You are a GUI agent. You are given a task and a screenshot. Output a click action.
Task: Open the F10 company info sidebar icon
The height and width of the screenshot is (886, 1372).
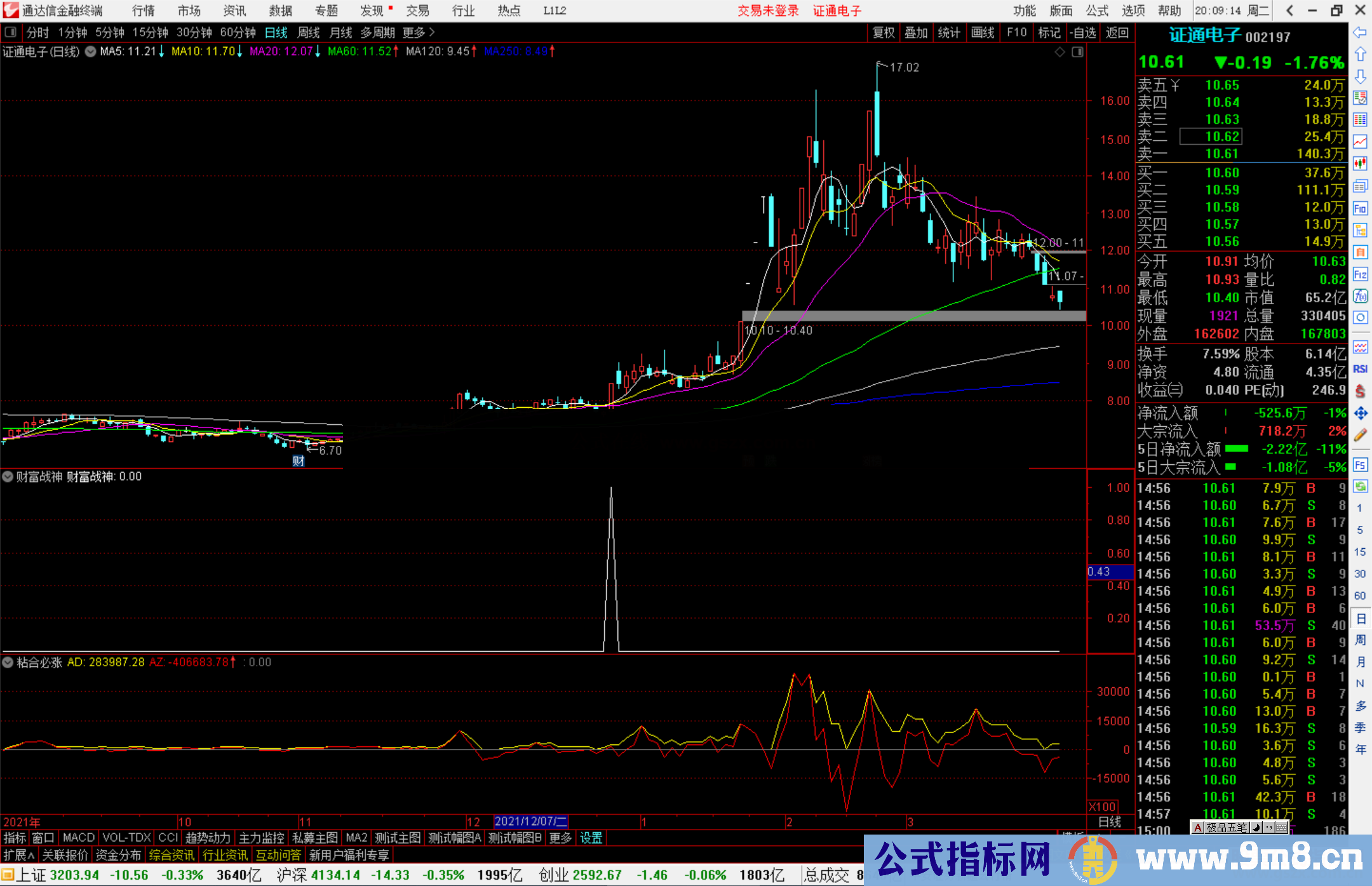pos(1360,208)
